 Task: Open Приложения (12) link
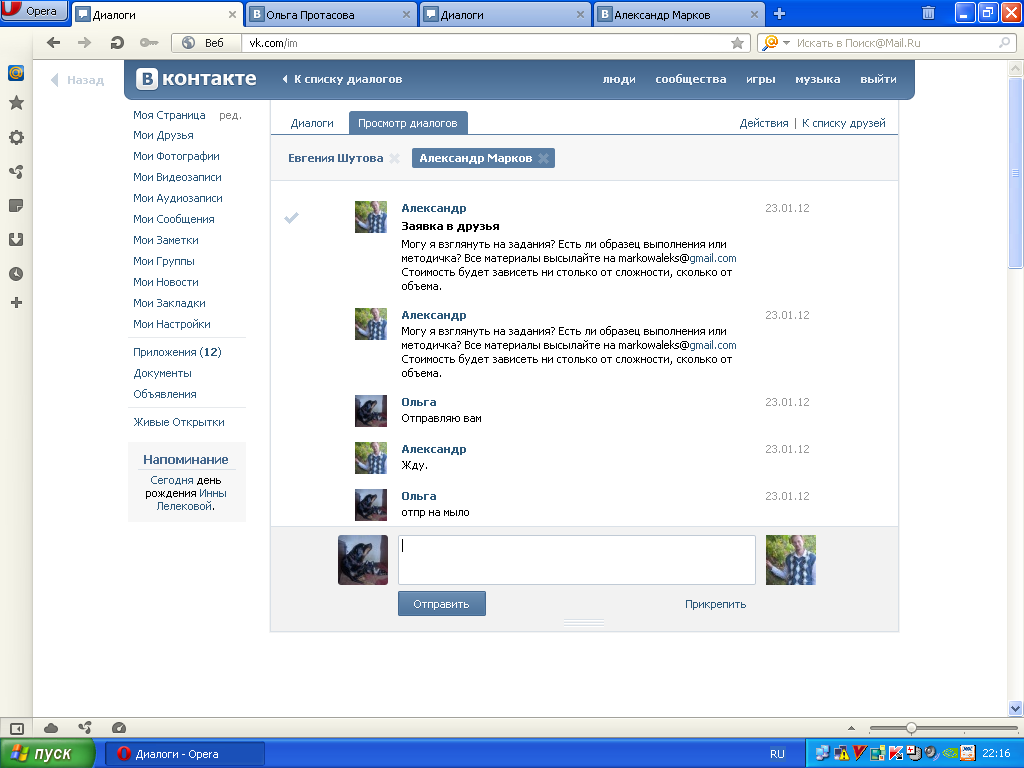tap(177, 352)
